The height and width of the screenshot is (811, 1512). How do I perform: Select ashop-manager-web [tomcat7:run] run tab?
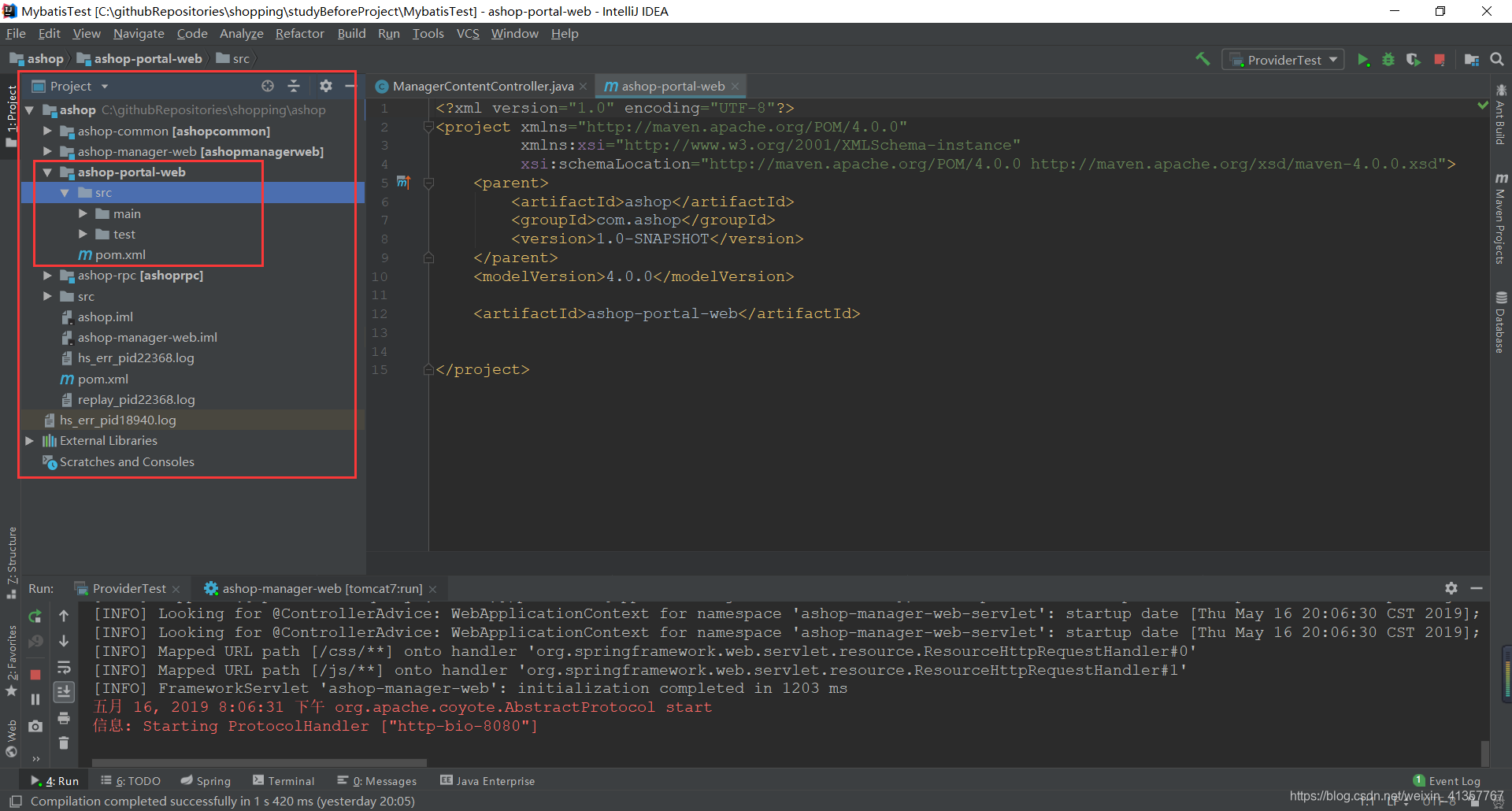coord(321,588)
